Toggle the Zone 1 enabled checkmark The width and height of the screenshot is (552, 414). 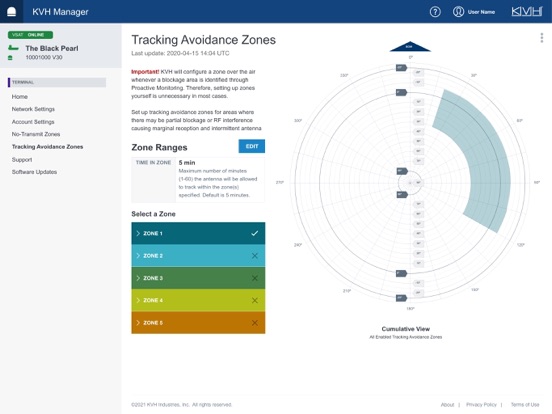[255, 233]
